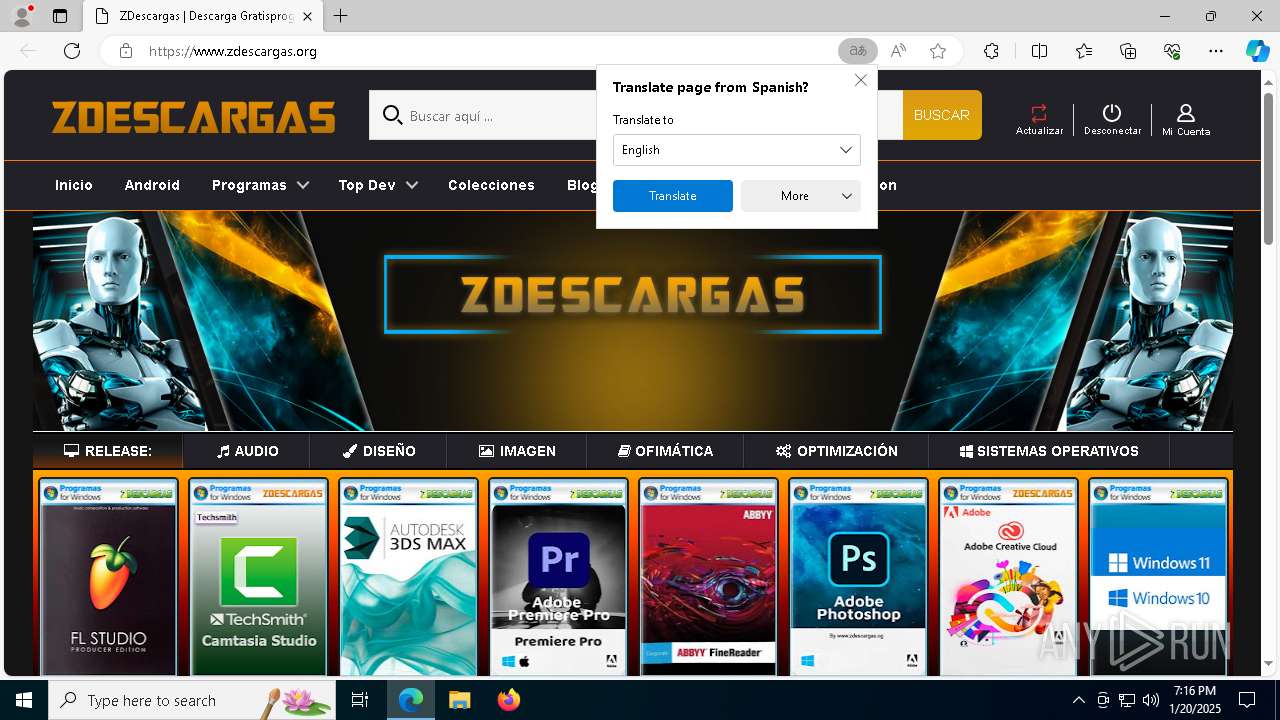Open a new tab with plus button

click(341, 16)
